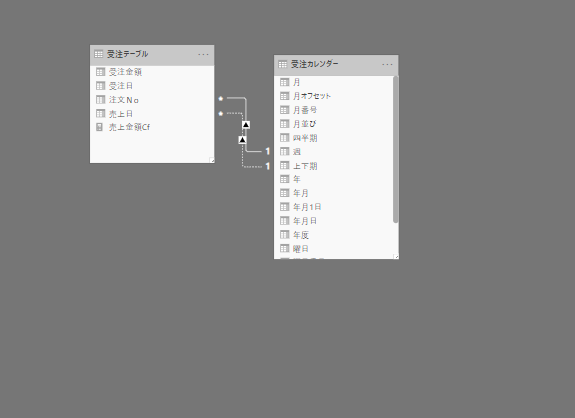Screen dimensions: 575x418
Task: Click calculator icon beside 売上金額Cf measure
Action: [x=99, y=127]
